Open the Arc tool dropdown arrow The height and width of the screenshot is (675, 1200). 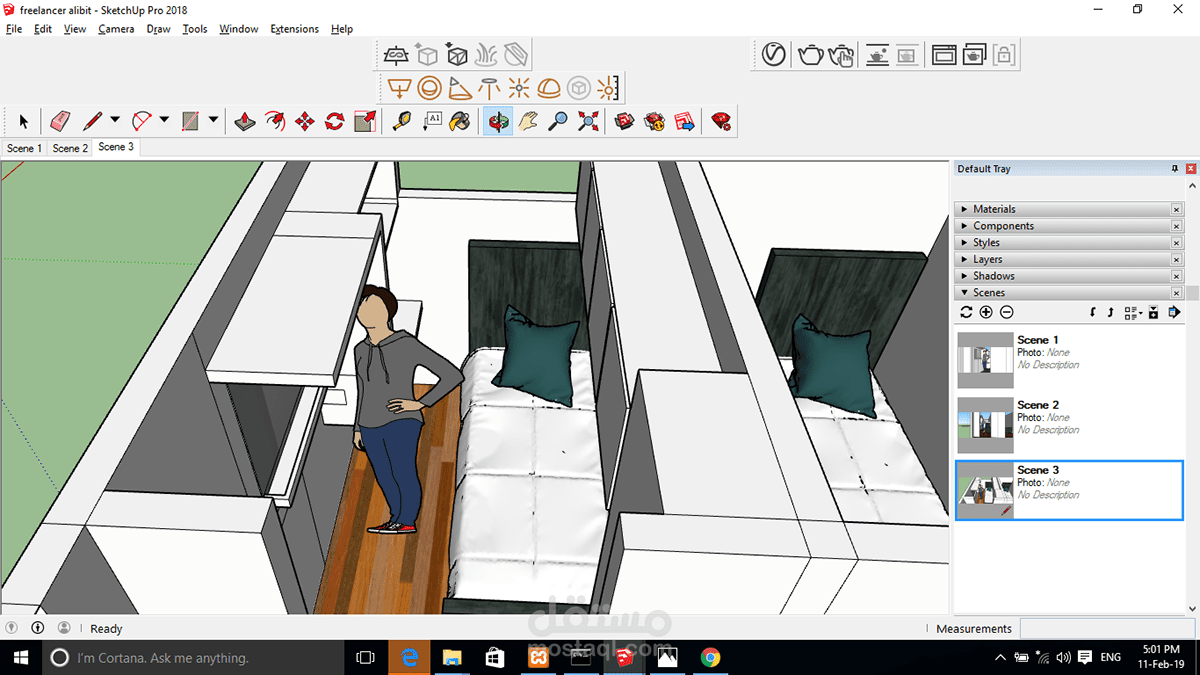pos(165,121)
